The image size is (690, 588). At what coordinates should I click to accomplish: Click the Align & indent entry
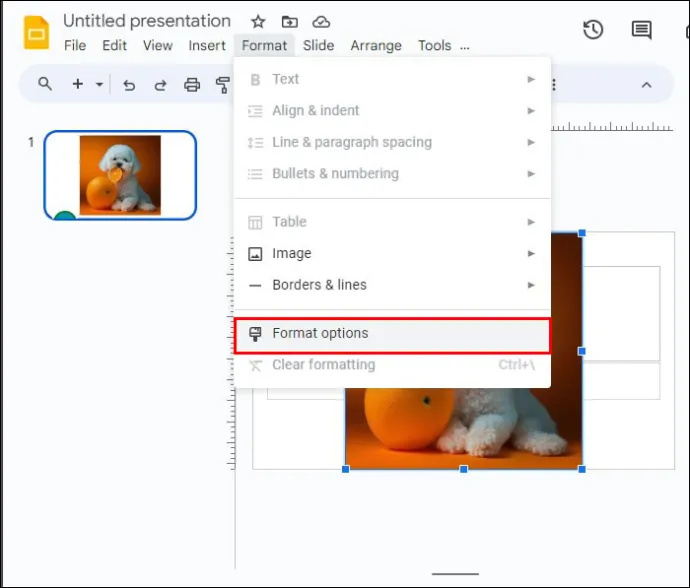point(392,110)
